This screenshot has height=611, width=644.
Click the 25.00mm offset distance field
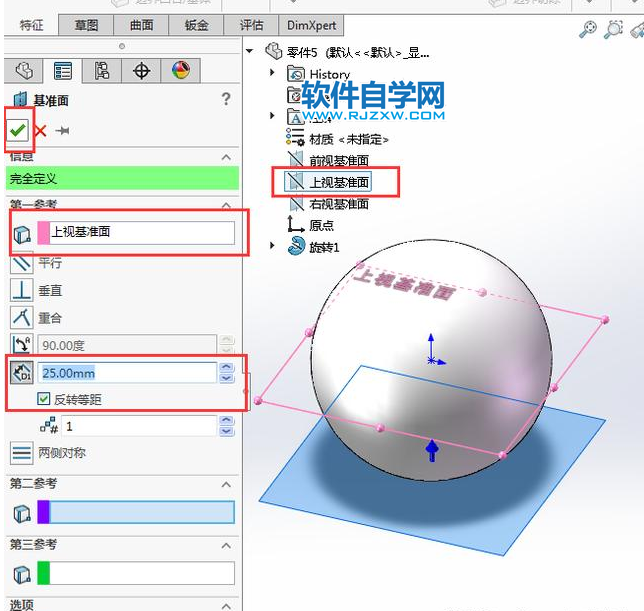tap(127, 373)
